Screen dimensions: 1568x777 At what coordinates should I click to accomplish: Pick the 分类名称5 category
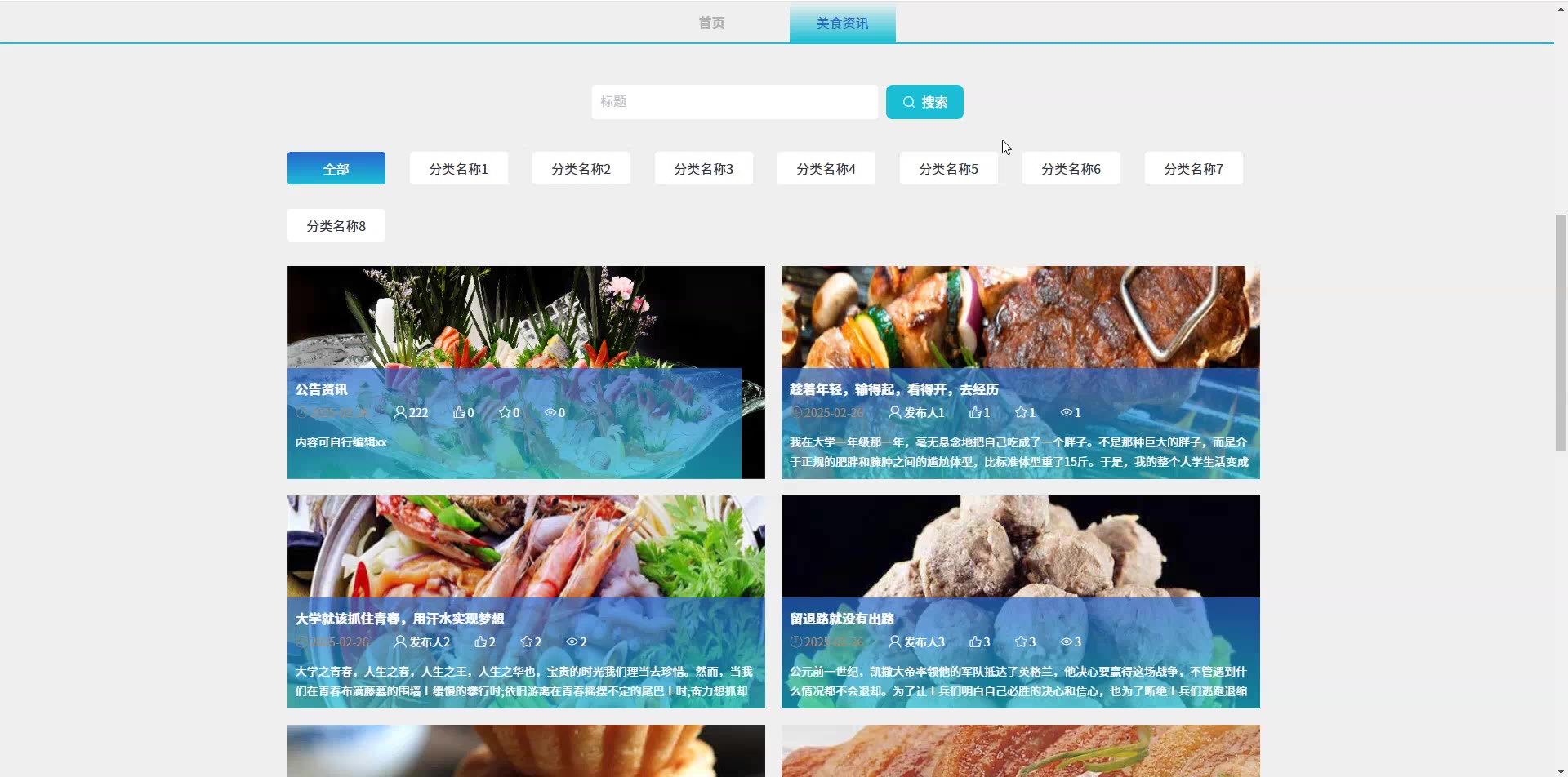pyautogui.click(x=949, y=168)
